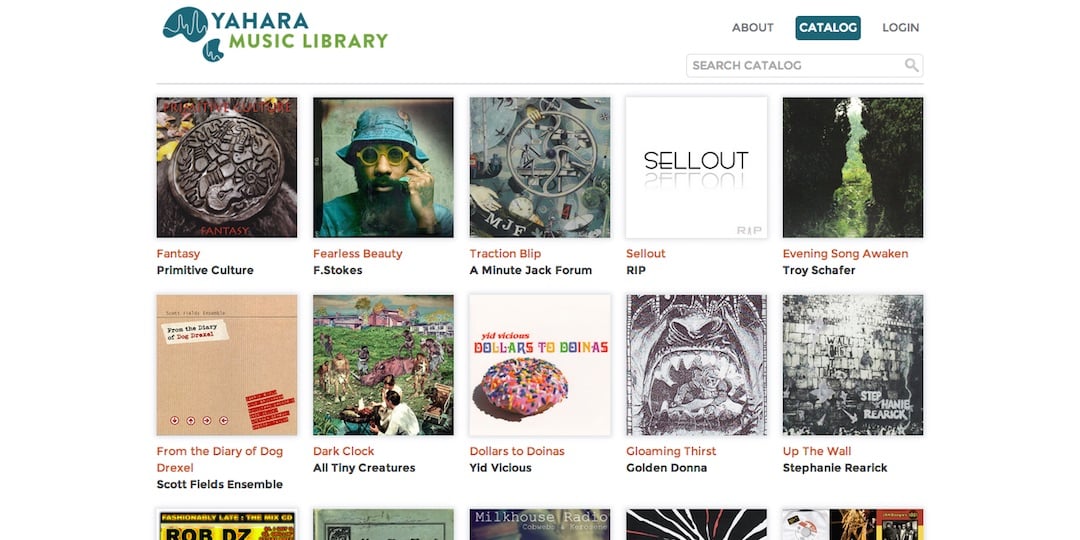This screenshot has width=1080, height=540.
Task: Click the Dark Clock title link
Action: [344, 451]
